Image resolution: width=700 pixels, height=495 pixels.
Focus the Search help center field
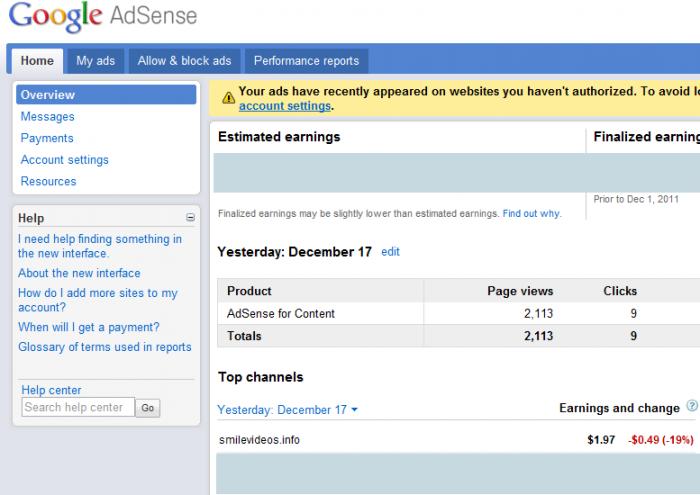(78, 407)
